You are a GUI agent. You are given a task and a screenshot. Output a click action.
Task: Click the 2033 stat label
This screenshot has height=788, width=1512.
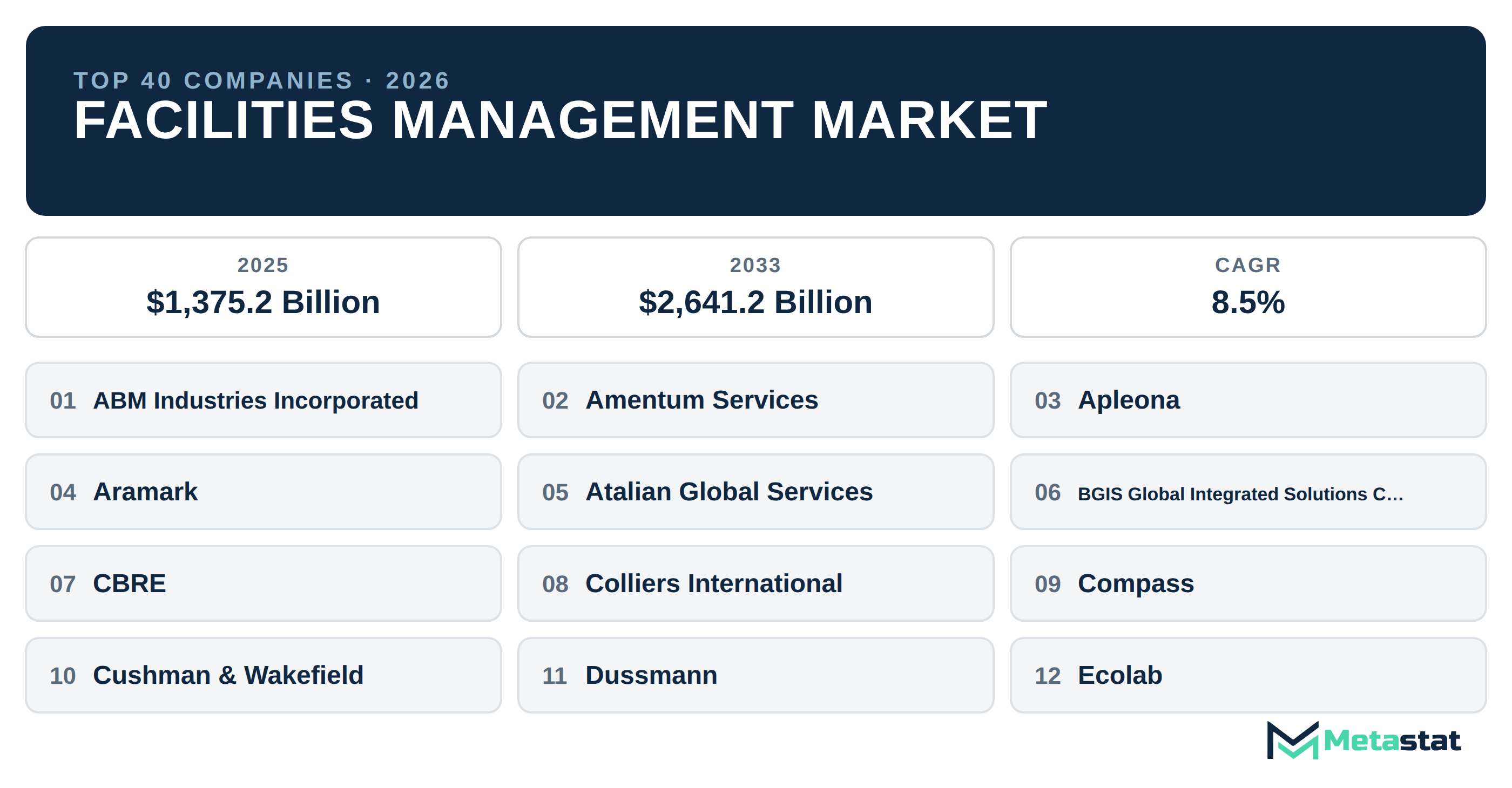click(755, 265)
